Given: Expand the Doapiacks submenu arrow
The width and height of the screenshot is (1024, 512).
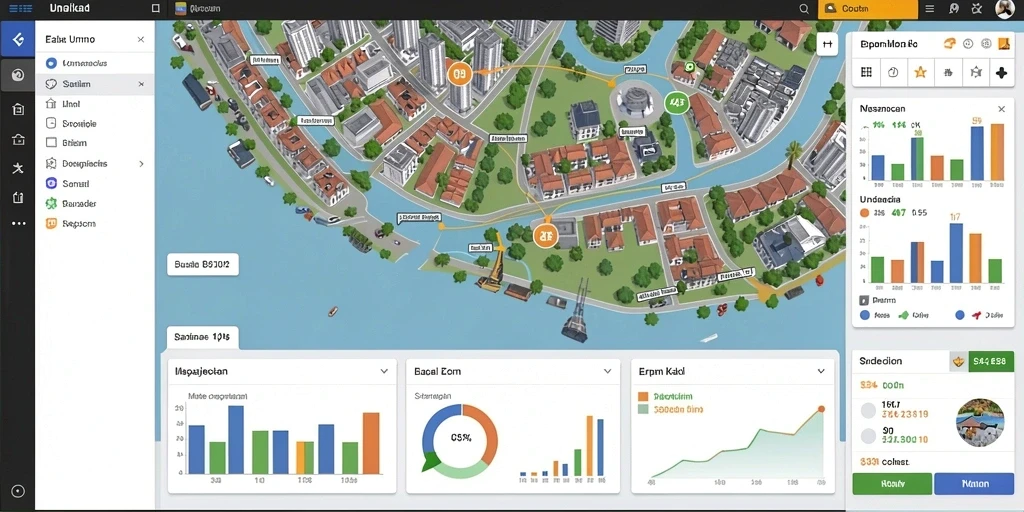Looking at the screenshot, I should point(141,163).
